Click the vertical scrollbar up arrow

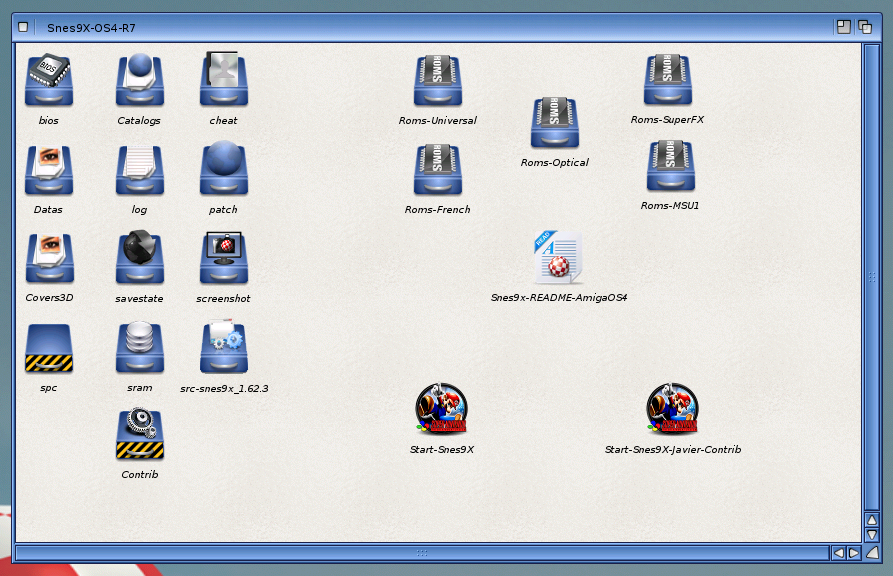871,521
